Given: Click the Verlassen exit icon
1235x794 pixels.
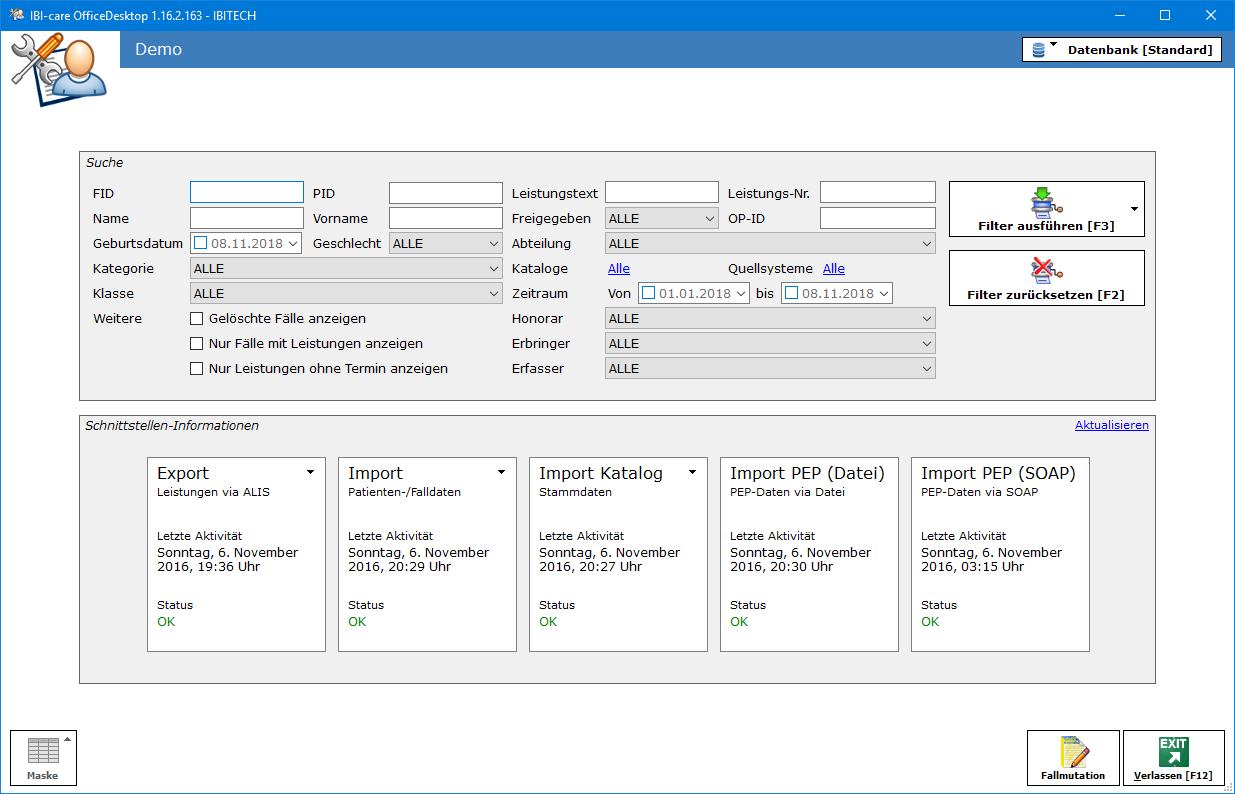Looking at the screenshot, I should coord(1173,752).
